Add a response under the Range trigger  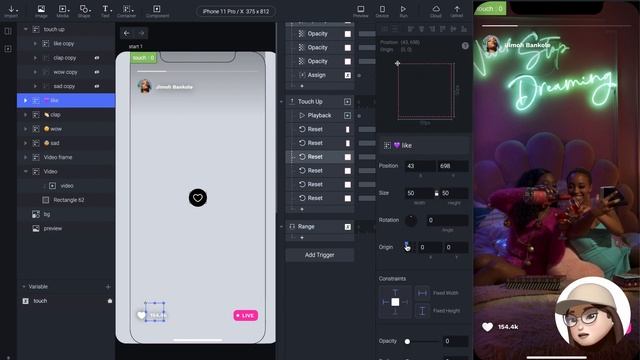click(302, 238)
